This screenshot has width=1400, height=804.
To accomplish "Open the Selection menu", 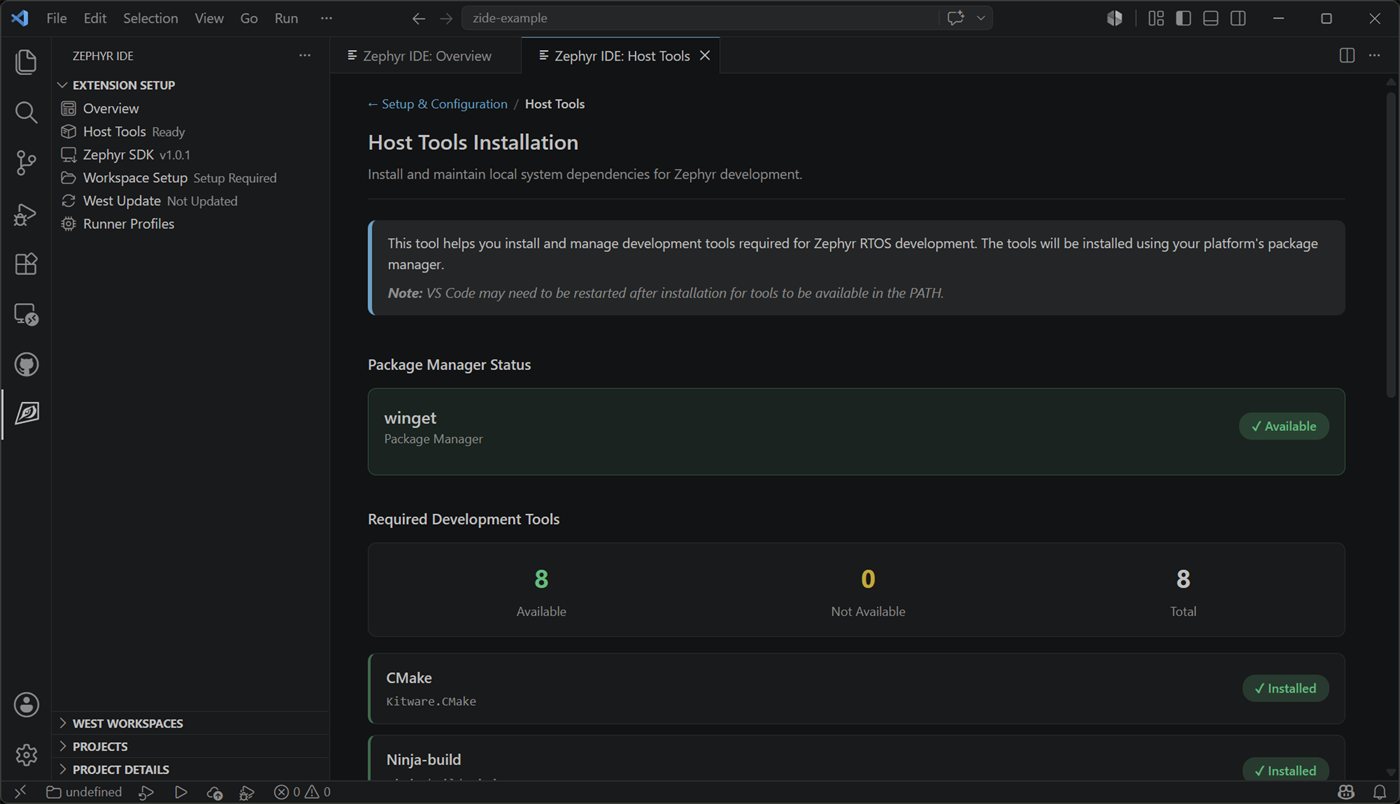I will (151, 18).
